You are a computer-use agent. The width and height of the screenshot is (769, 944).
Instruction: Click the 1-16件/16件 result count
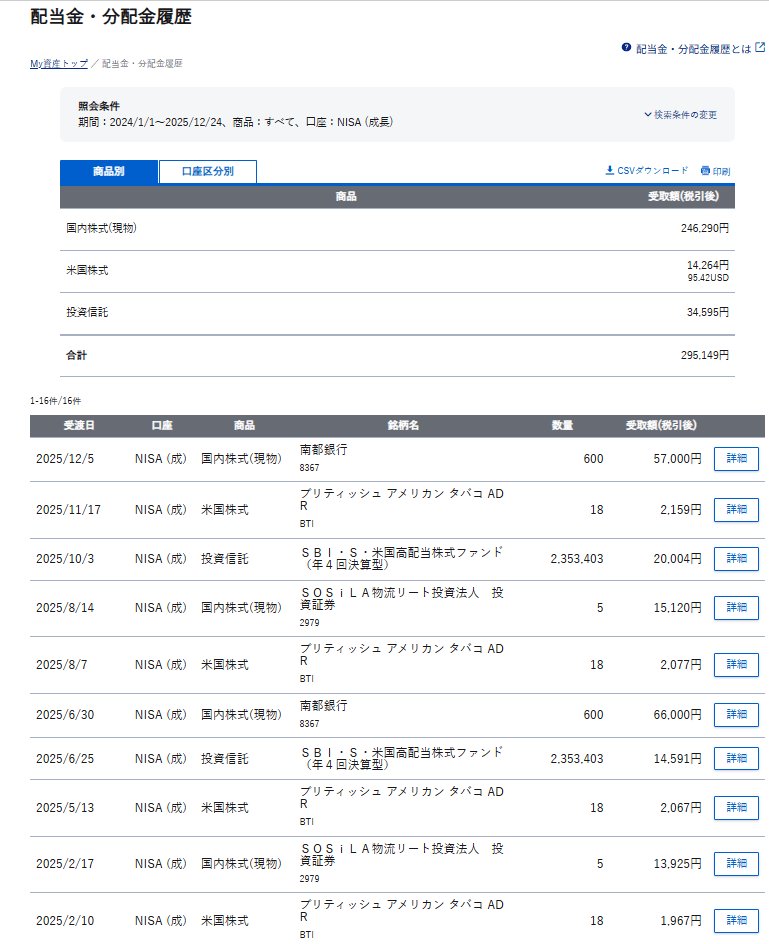tap(55, 401)
